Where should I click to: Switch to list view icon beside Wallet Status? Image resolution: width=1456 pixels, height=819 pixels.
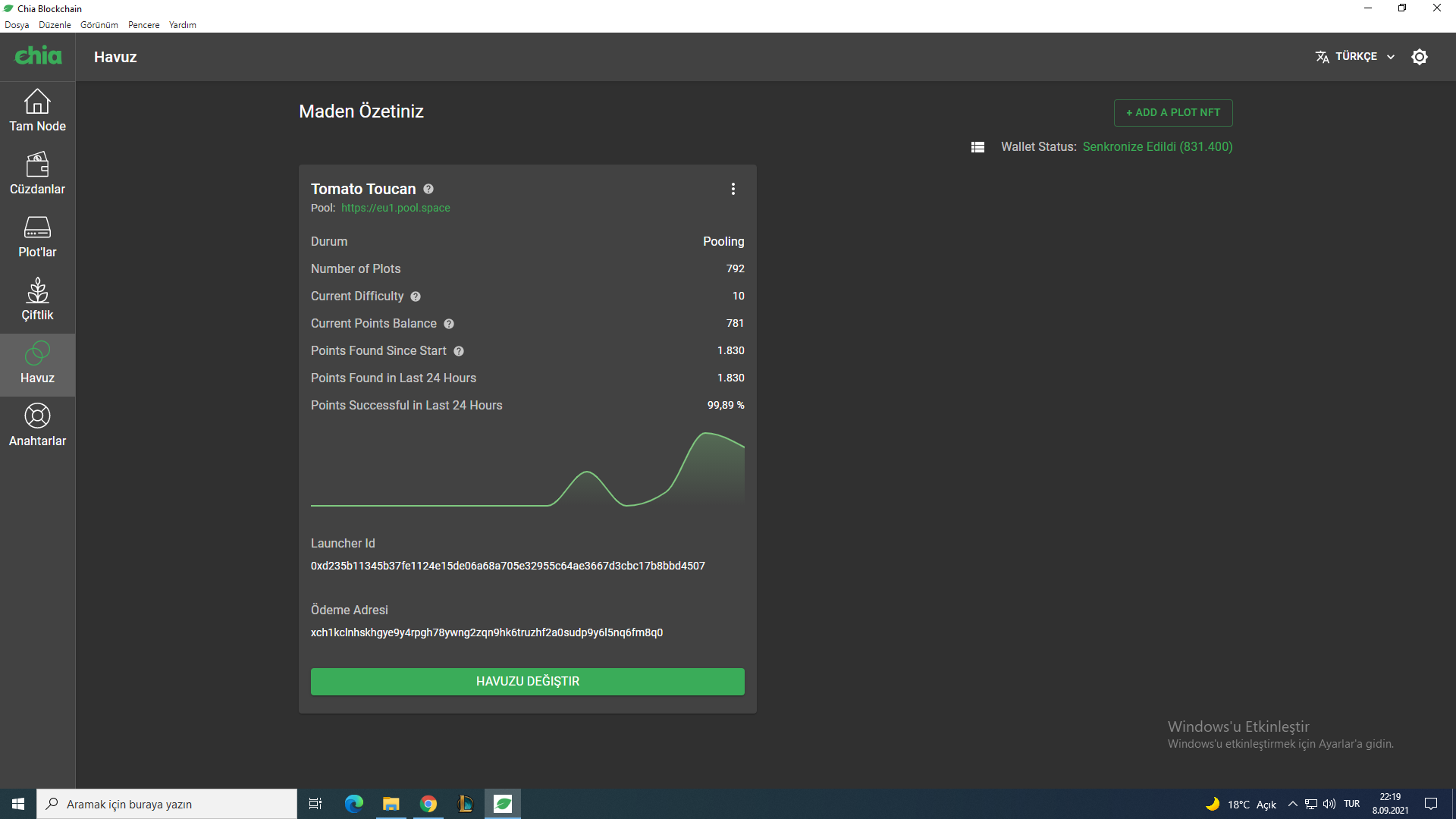[977, 147]
